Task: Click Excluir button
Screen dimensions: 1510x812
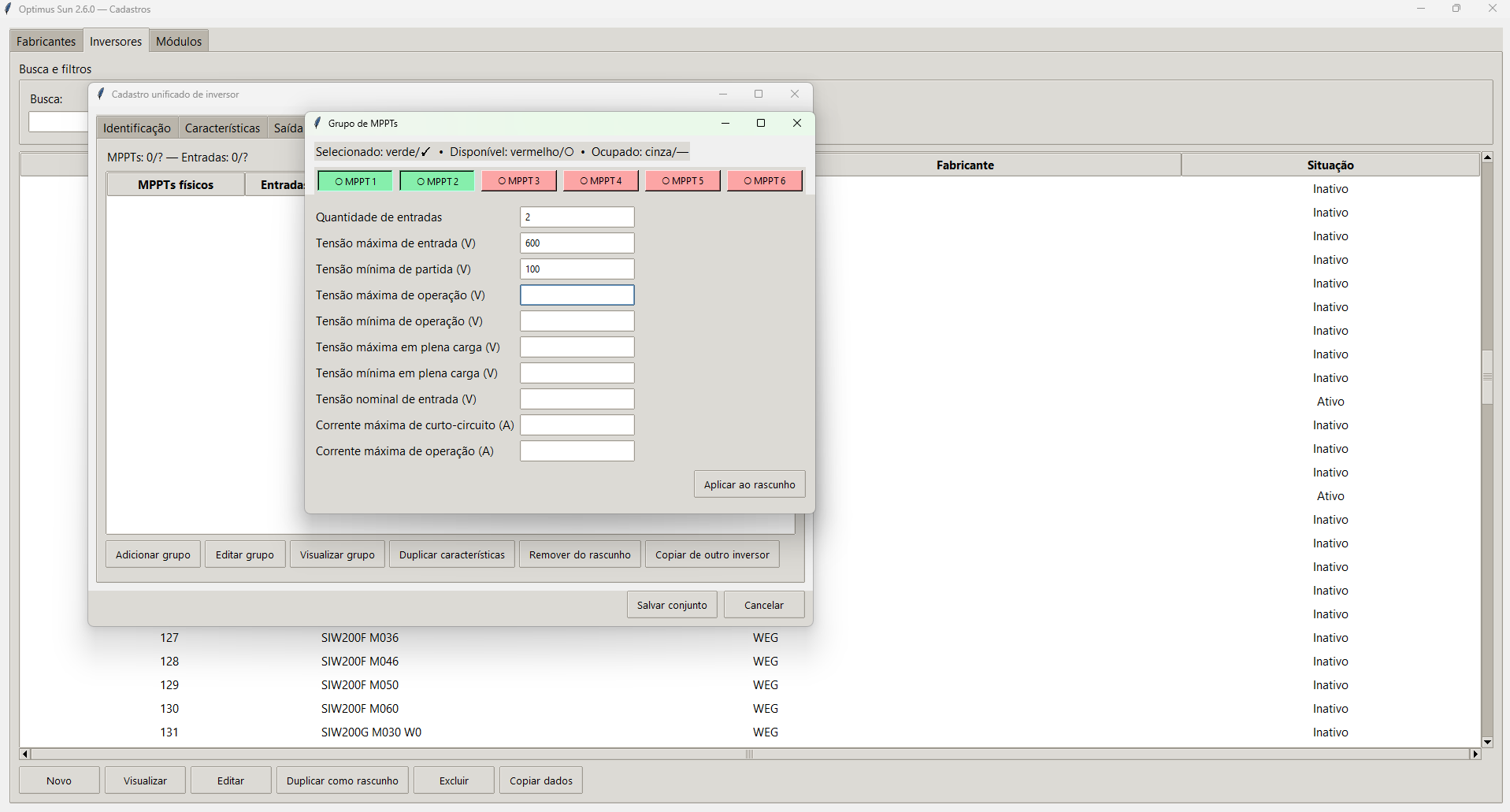Action: click(454, 780)
